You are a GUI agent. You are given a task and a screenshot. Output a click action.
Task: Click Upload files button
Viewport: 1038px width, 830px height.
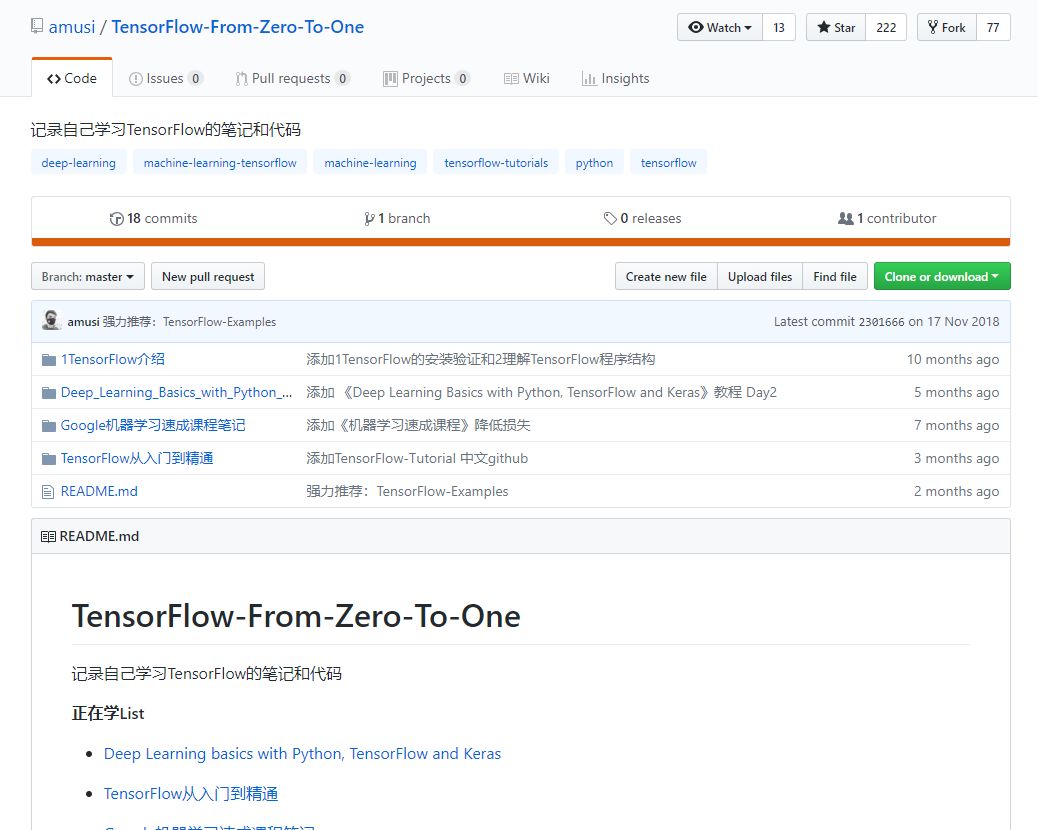760,277
